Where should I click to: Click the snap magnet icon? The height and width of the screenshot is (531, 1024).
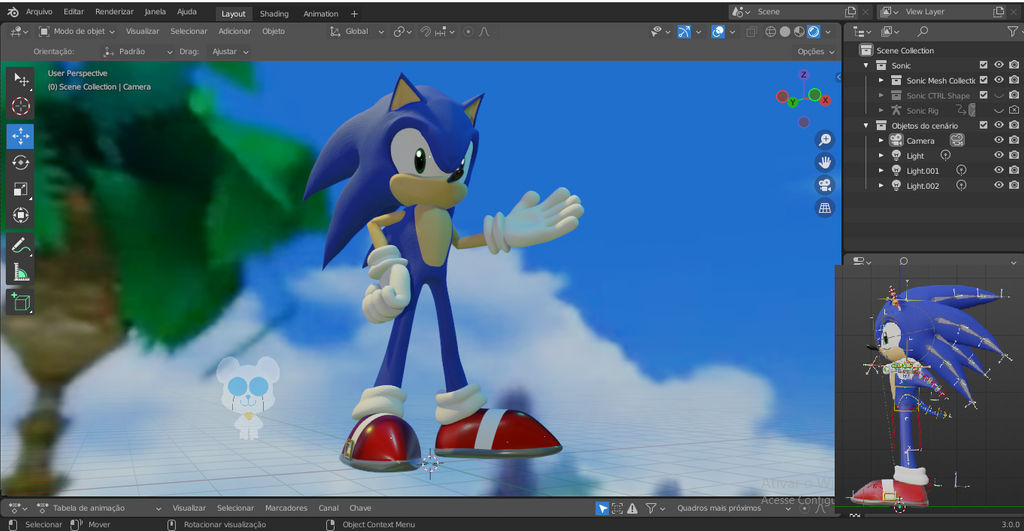425,31
